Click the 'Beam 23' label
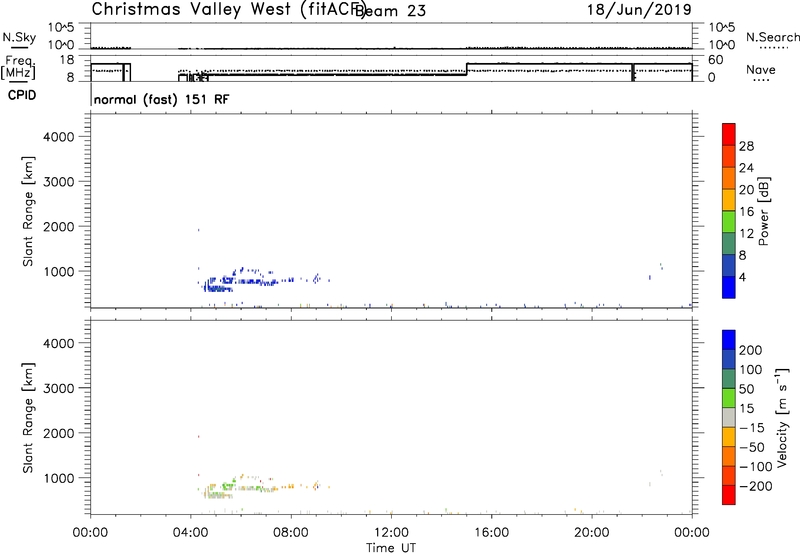This screenshot has height=554, width=800. 391,10
